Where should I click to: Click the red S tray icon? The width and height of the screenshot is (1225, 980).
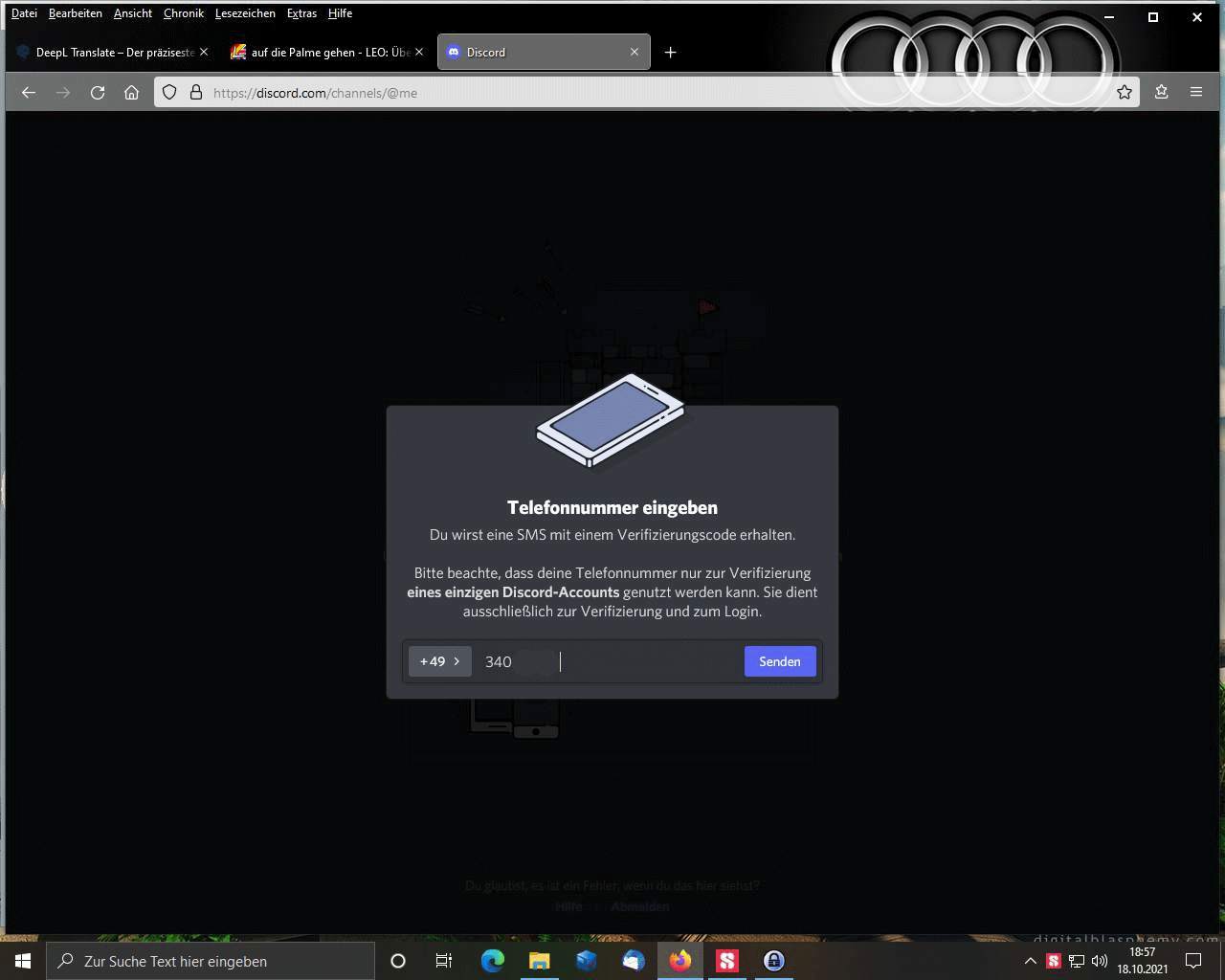coord(1054,961)
